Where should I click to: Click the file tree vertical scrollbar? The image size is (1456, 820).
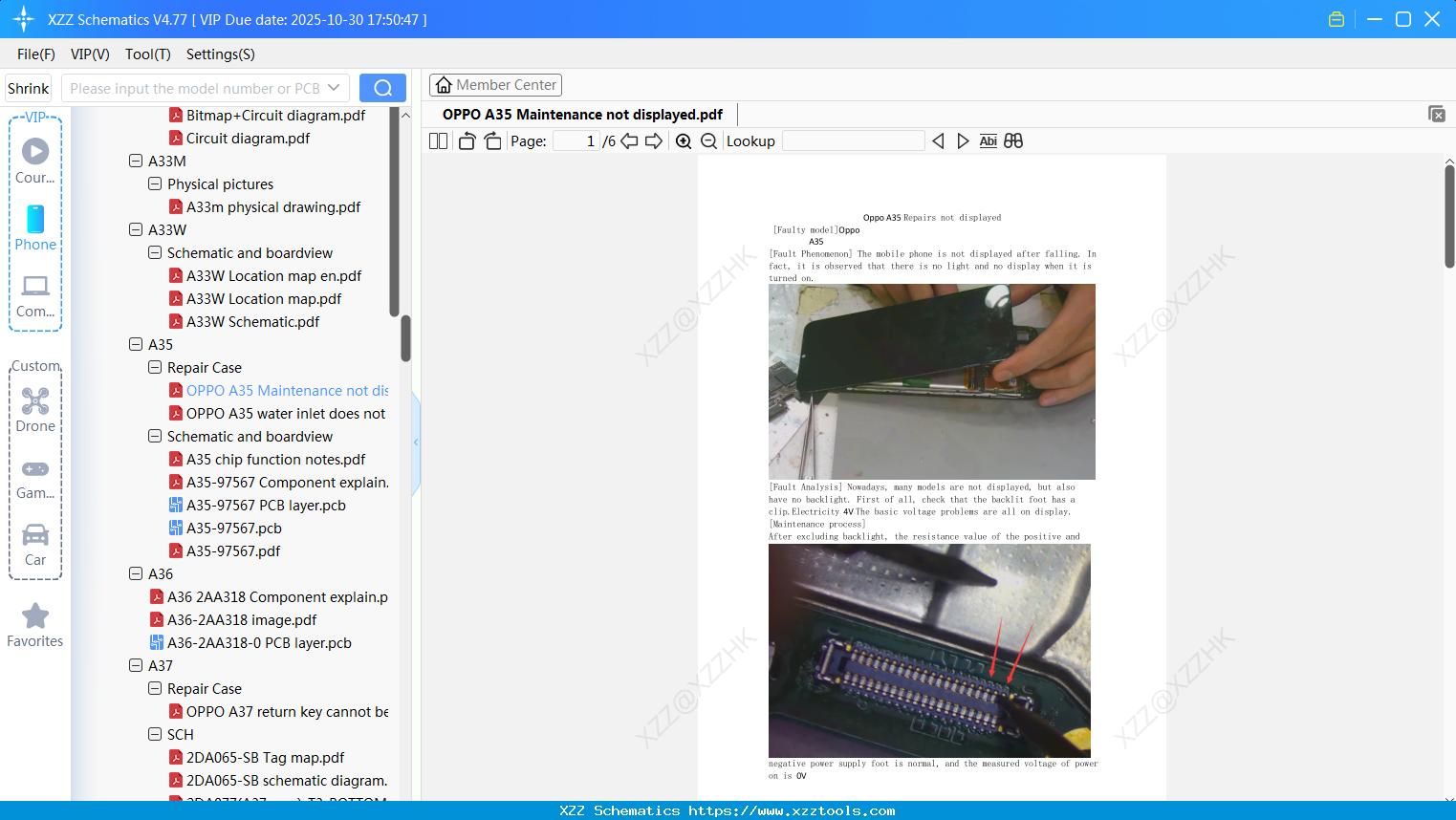pos(405,339)
